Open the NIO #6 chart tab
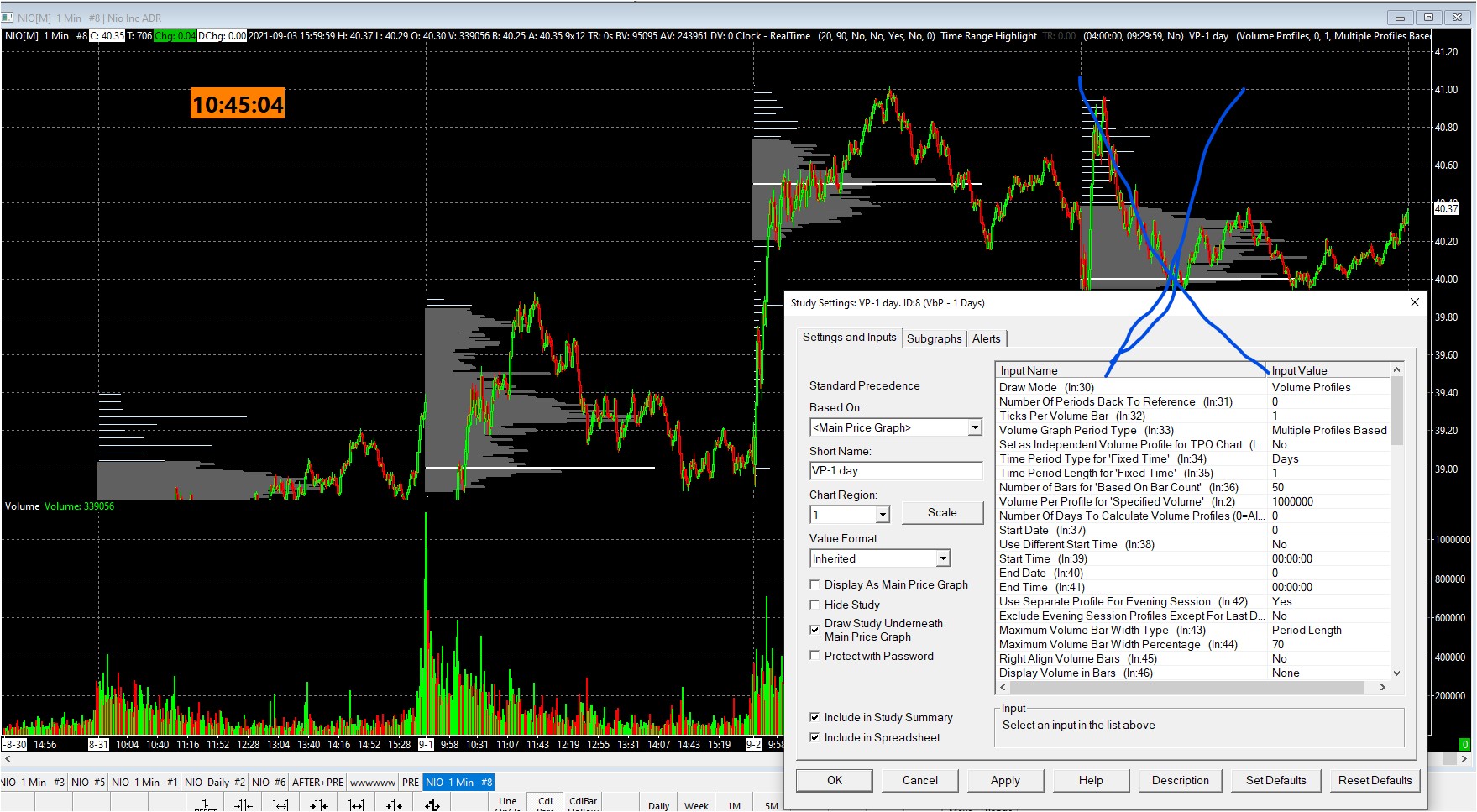 coord(269,782)
